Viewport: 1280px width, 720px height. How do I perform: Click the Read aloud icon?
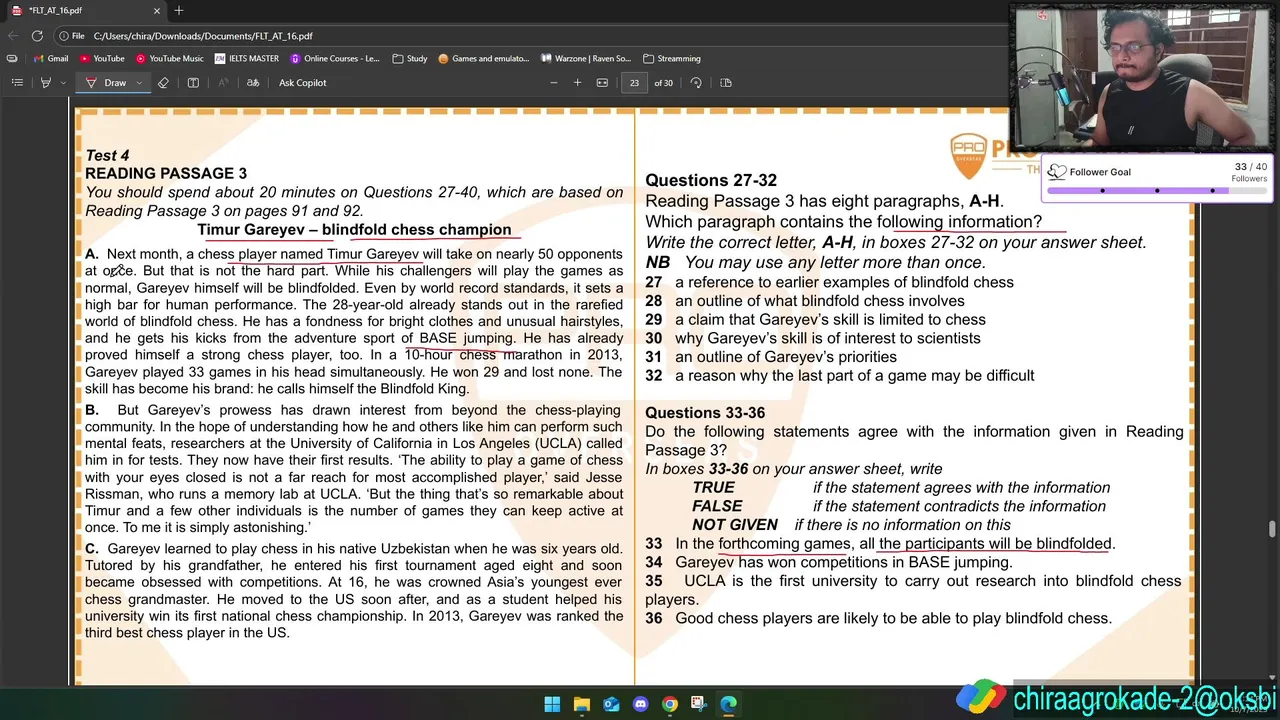(224, 83)
